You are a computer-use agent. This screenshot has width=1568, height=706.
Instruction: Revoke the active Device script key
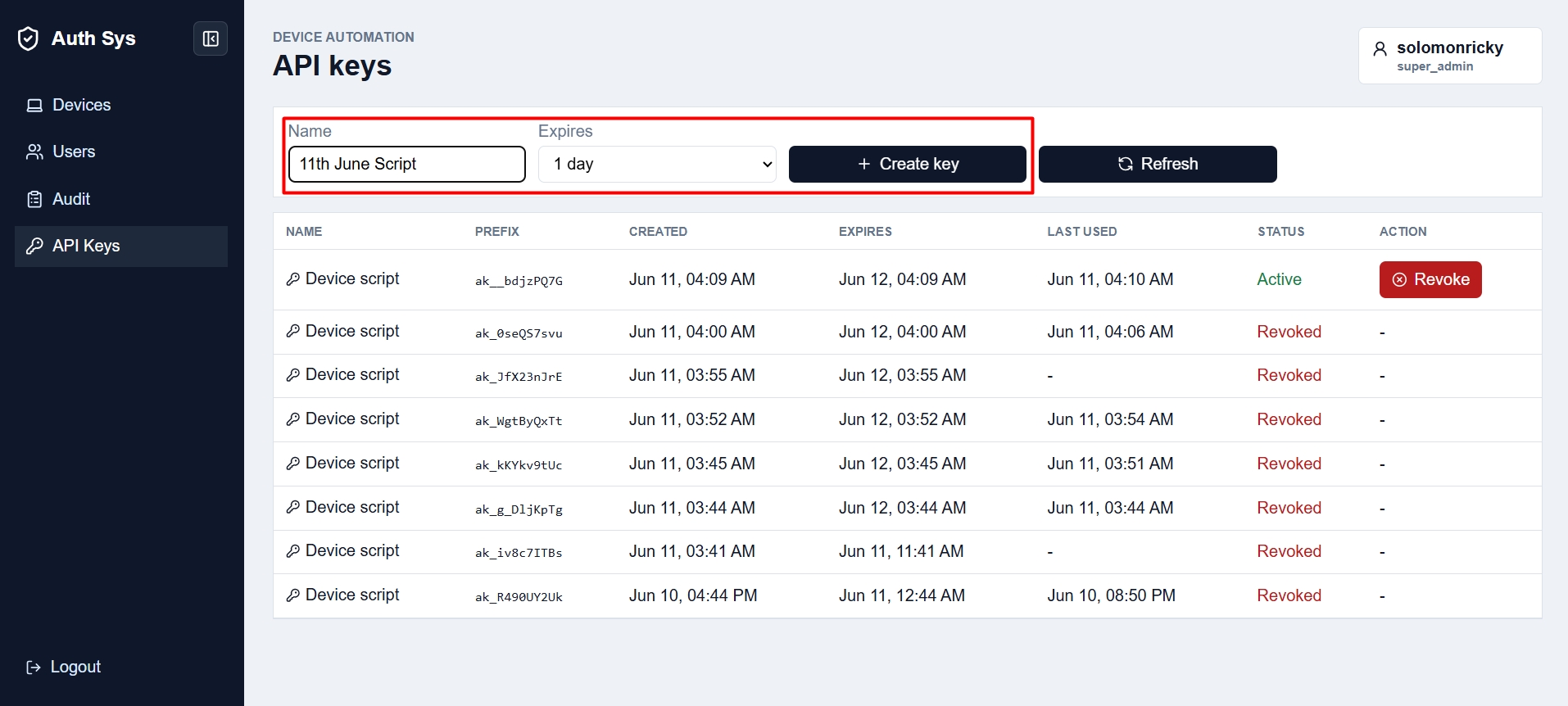tap(1430, 279)
